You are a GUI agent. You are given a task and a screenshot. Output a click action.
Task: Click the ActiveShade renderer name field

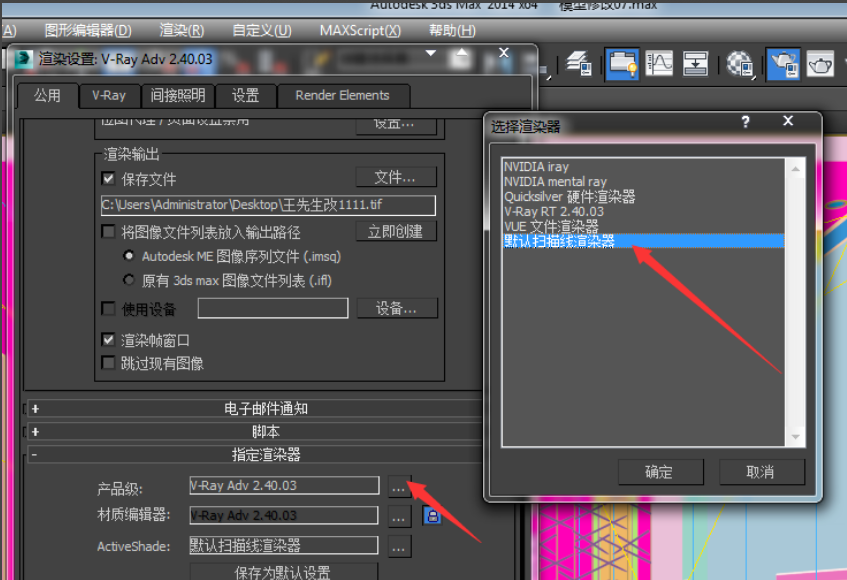[284, 545]
